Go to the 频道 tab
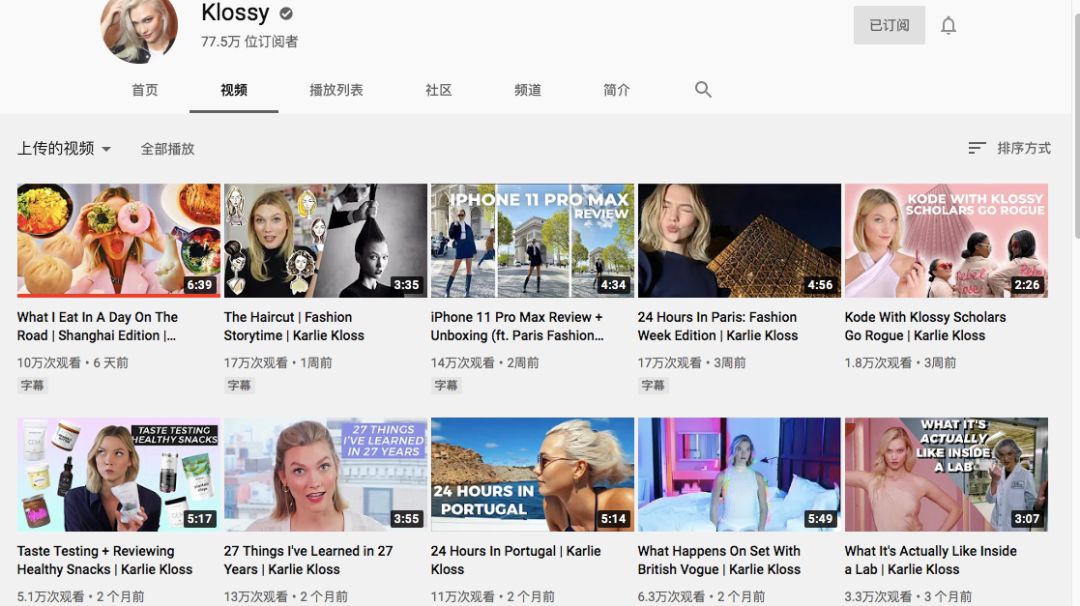 click(528, 90)
